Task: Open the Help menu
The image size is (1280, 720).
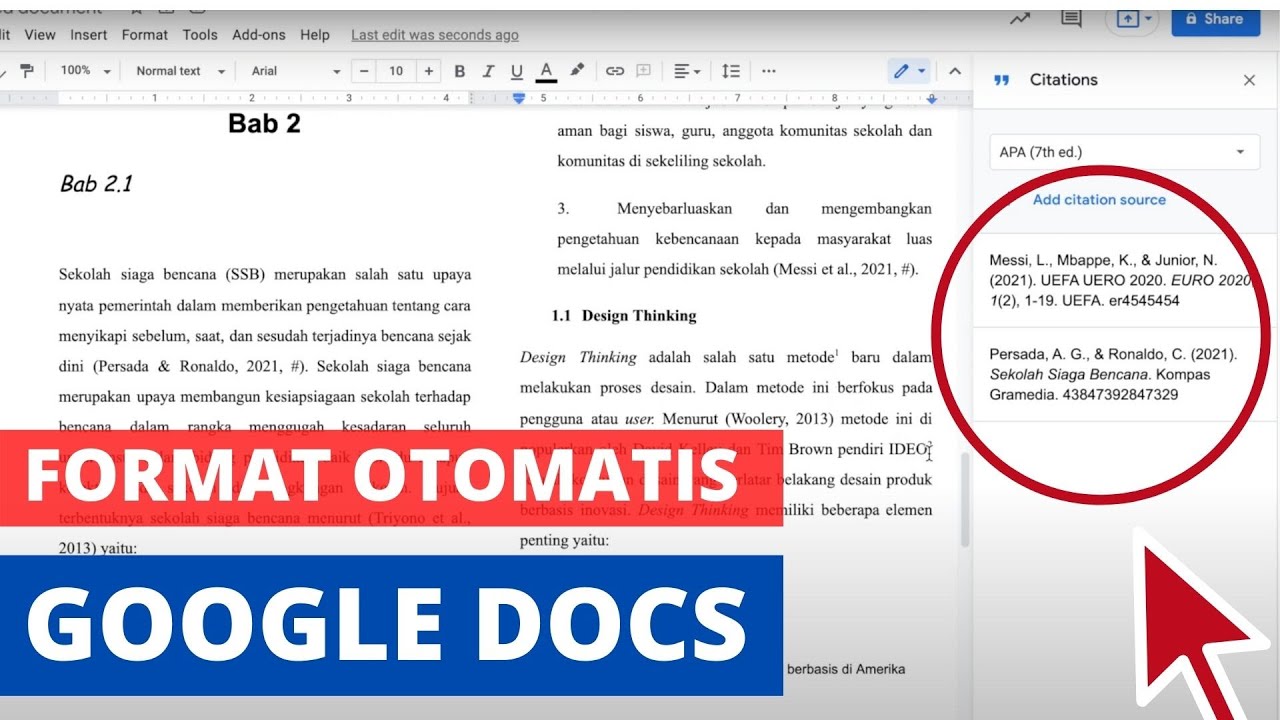Action: point(315,35)
